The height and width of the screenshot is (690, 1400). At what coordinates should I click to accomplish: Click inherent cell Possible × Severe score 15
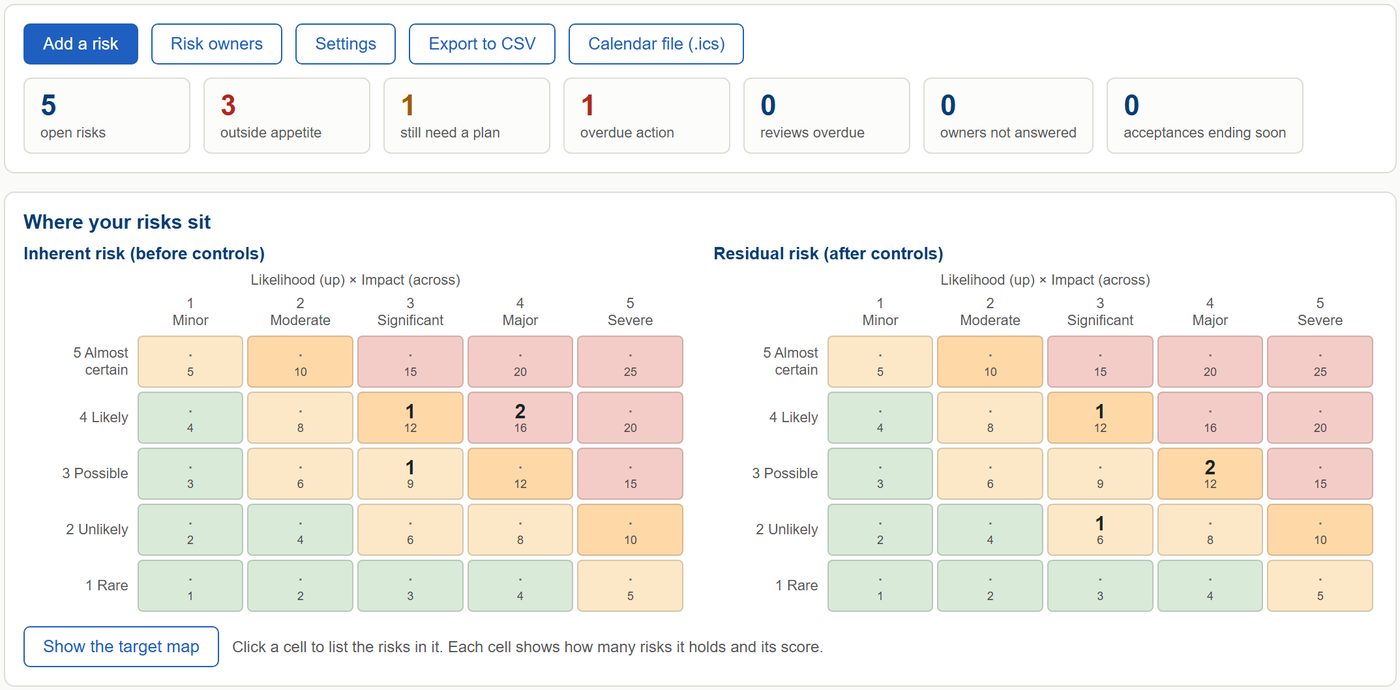click(x=630, y=474)
